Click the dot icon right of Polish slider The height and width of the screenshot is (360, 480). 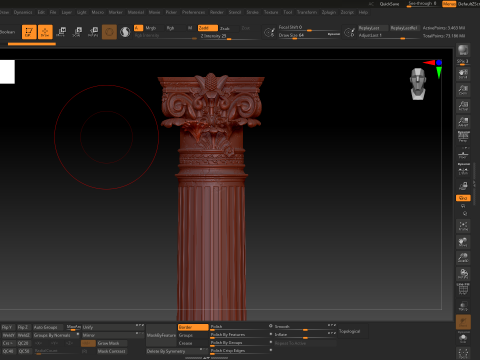tap(271, 326)
